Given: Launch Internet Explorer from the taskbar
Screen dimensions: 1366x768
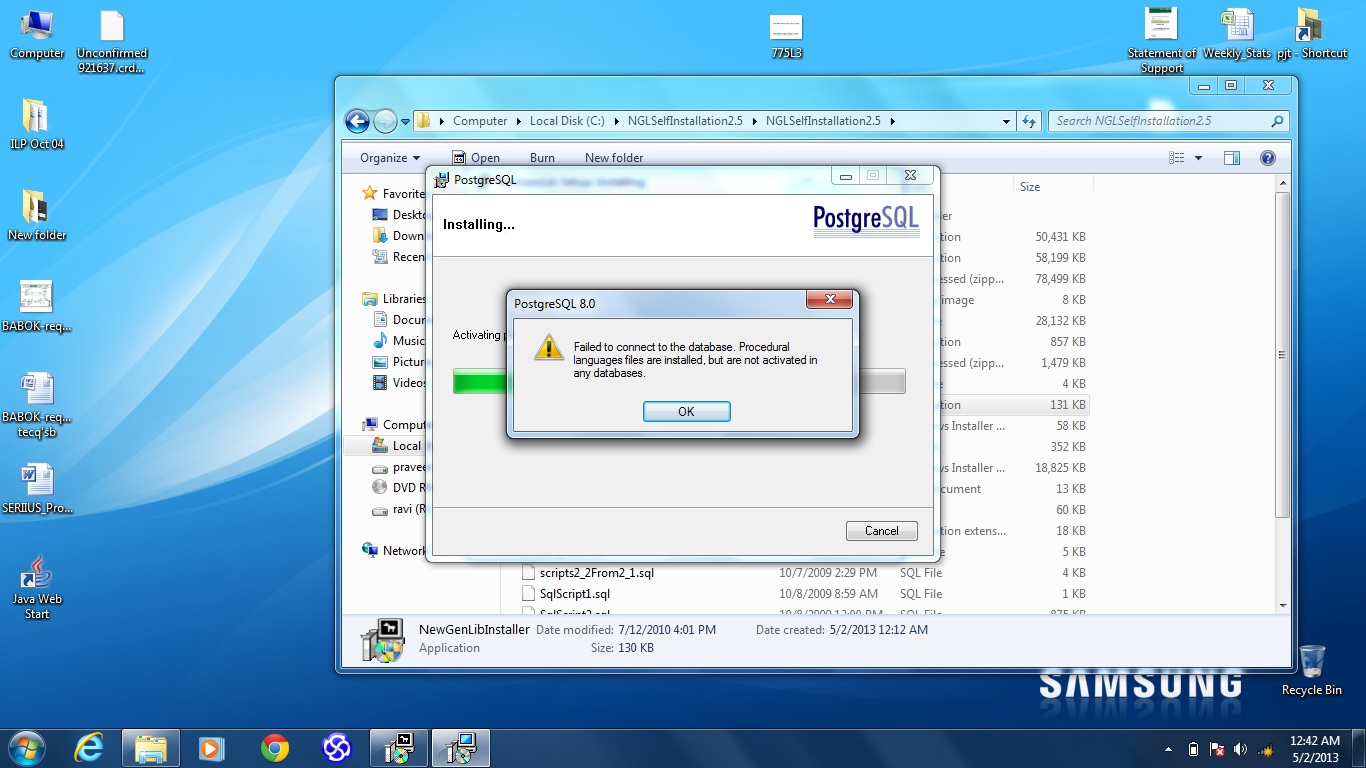Looking at the screenshot, I should tap(90, 748).
